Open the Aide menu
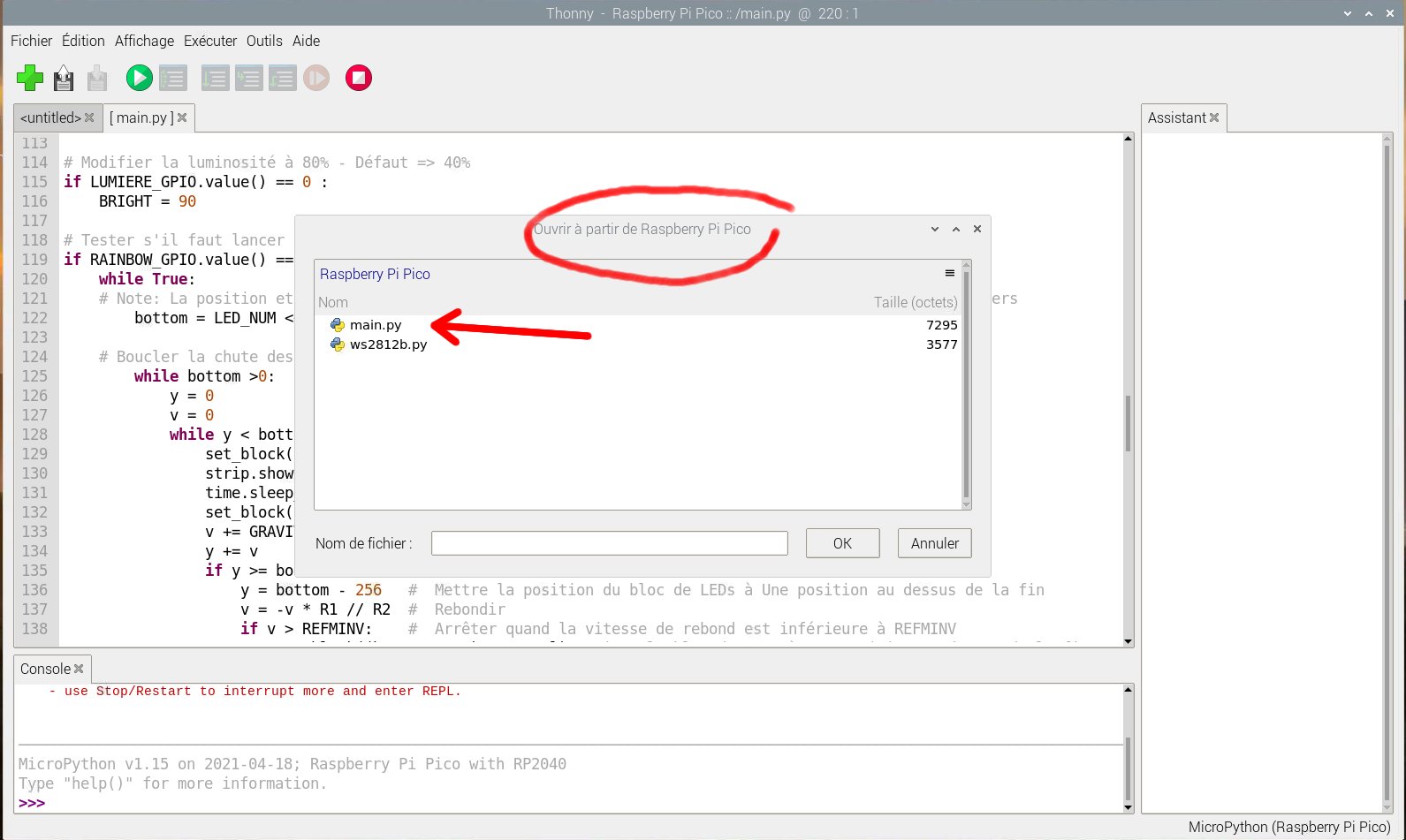Viewport: 1406px width, 840px height. (x=306, y=41)
